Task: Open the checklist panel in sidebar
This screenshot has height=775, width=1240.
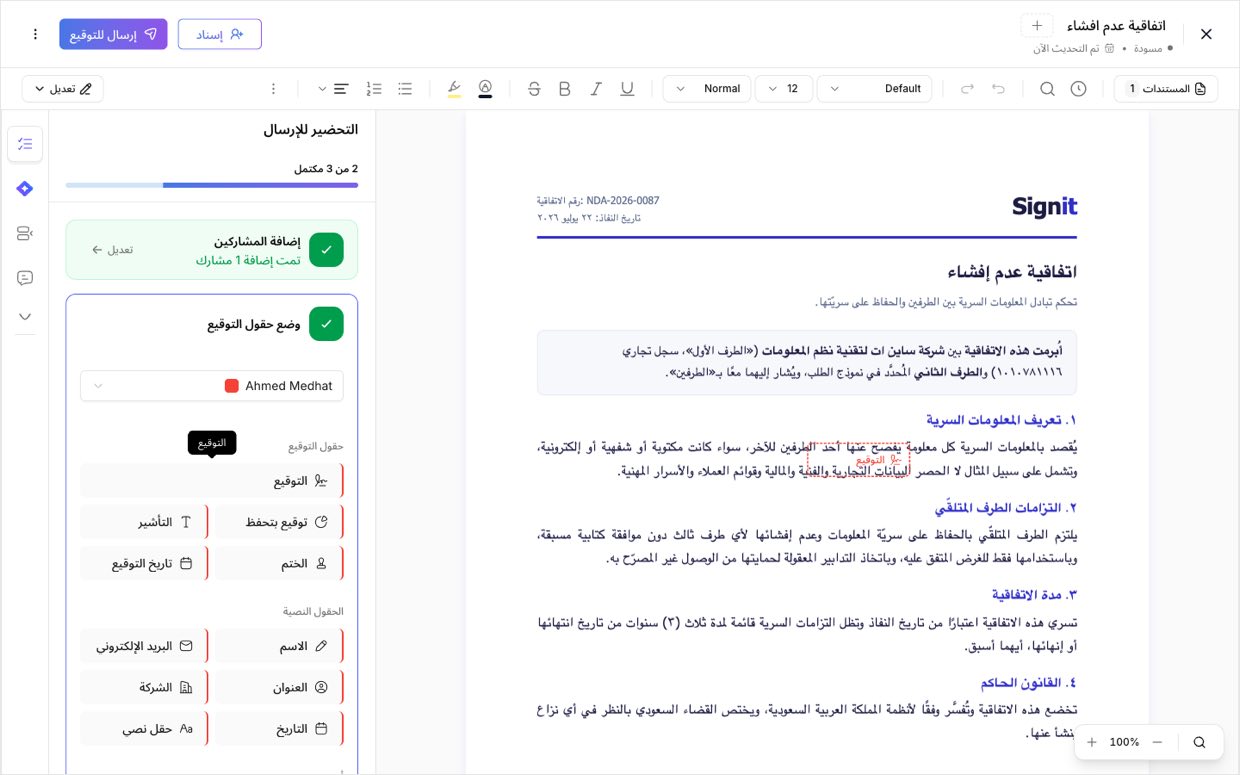Action: 25,144
